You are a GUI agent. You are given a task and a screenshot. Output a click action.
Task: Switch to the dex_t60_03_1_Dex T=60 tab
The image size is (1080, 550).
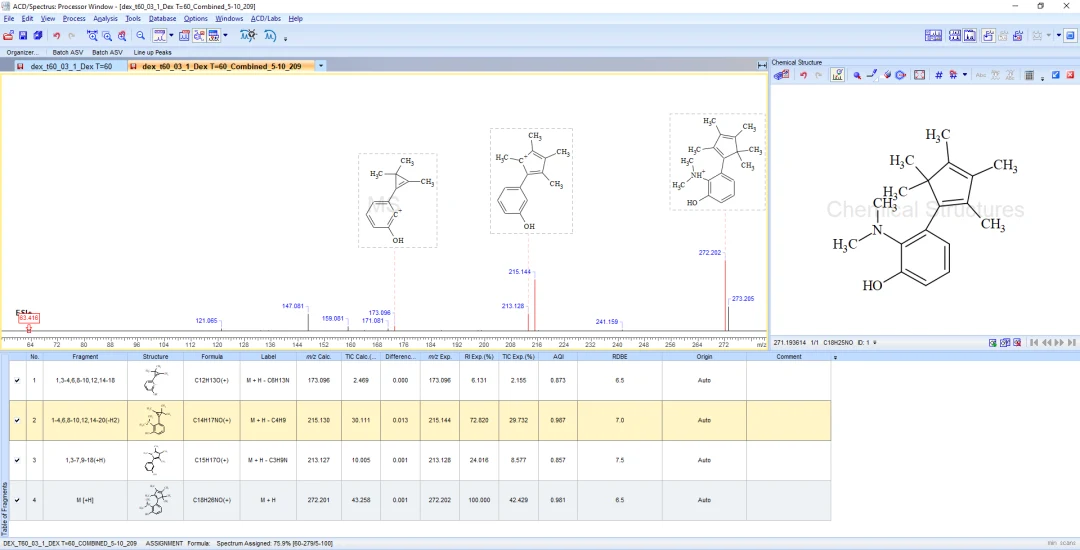[71, 66]
